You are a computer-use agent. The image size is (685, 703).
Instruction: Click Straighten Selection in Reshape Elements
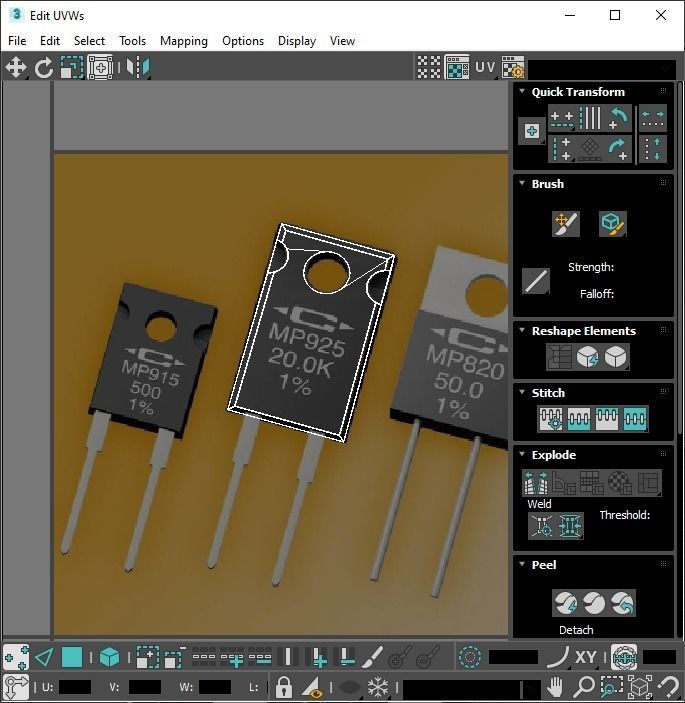(x=560, y=357)
